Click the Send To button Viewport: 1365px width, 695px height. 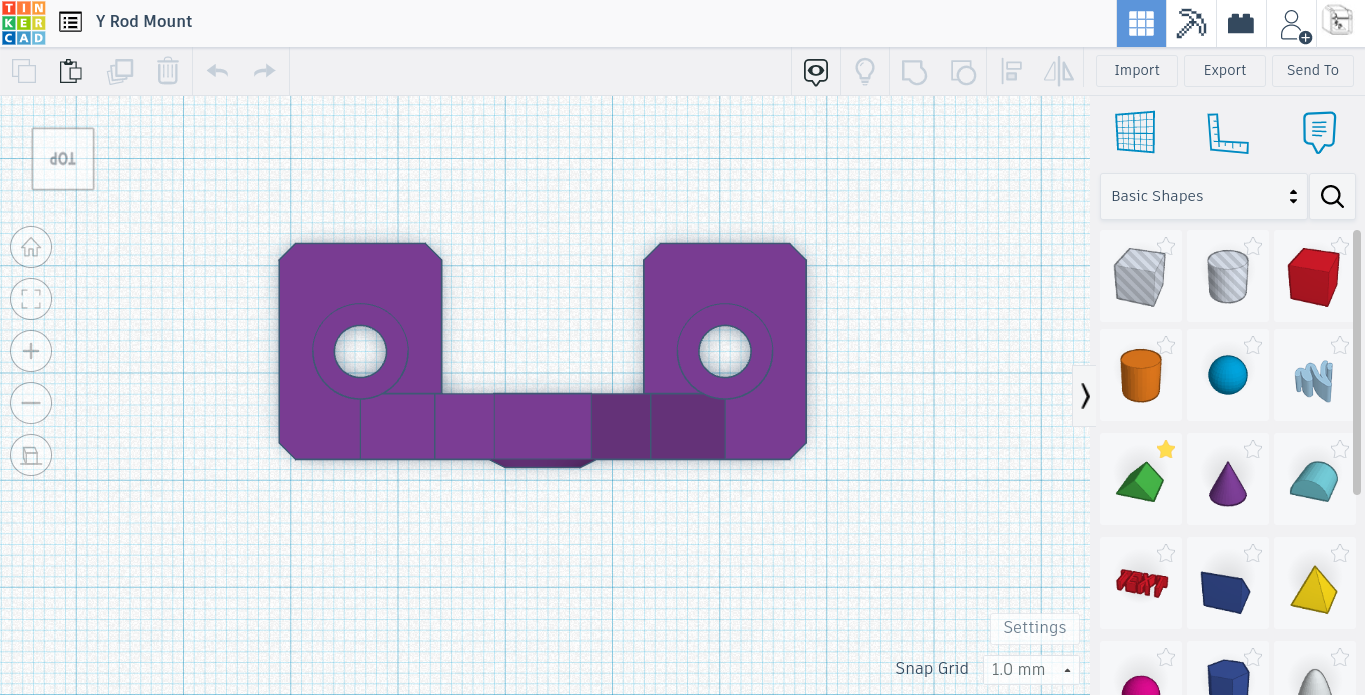tap(1312, 70)
